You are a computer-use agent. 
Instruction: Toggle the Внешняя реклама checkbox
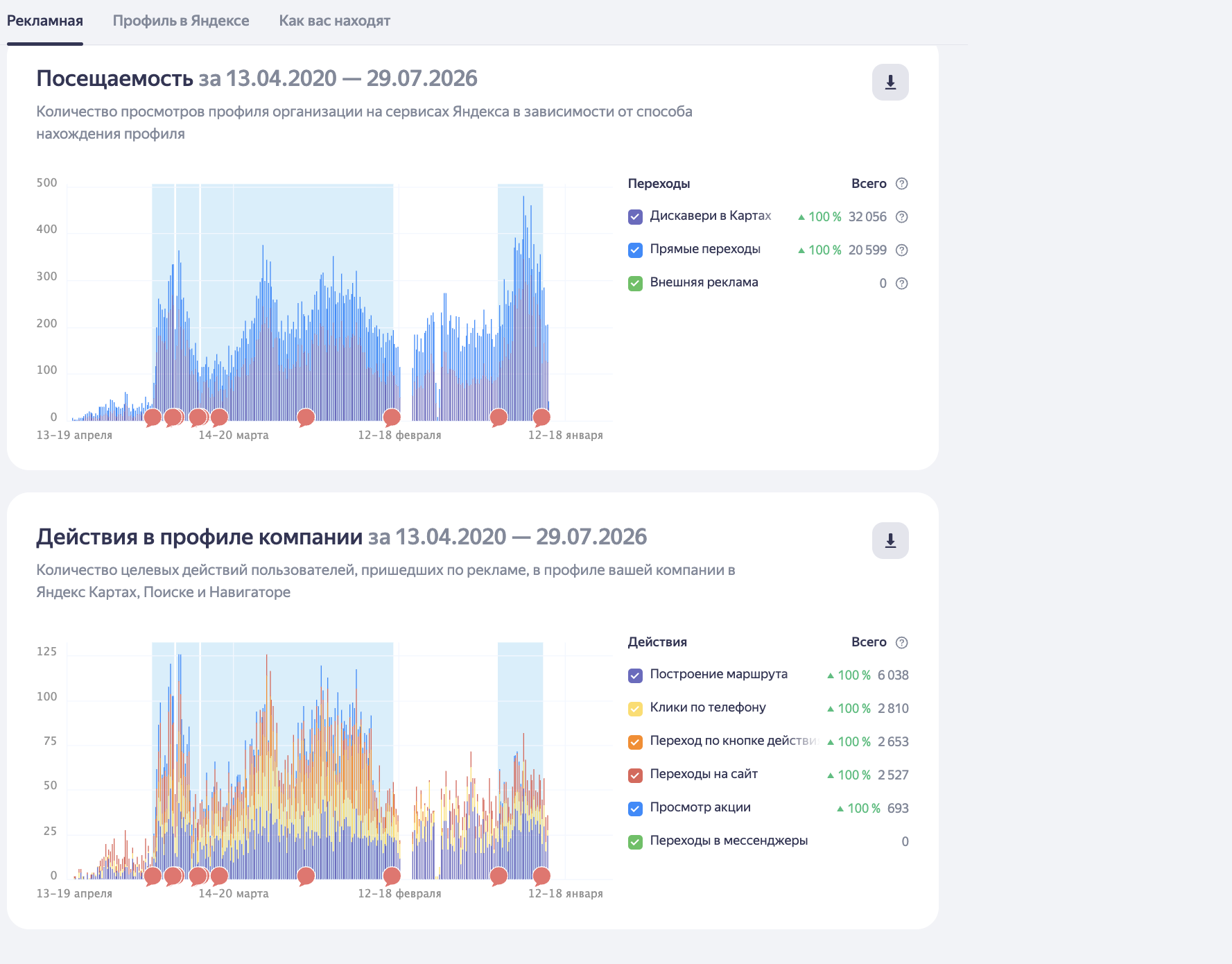click(x=635, y=284)
